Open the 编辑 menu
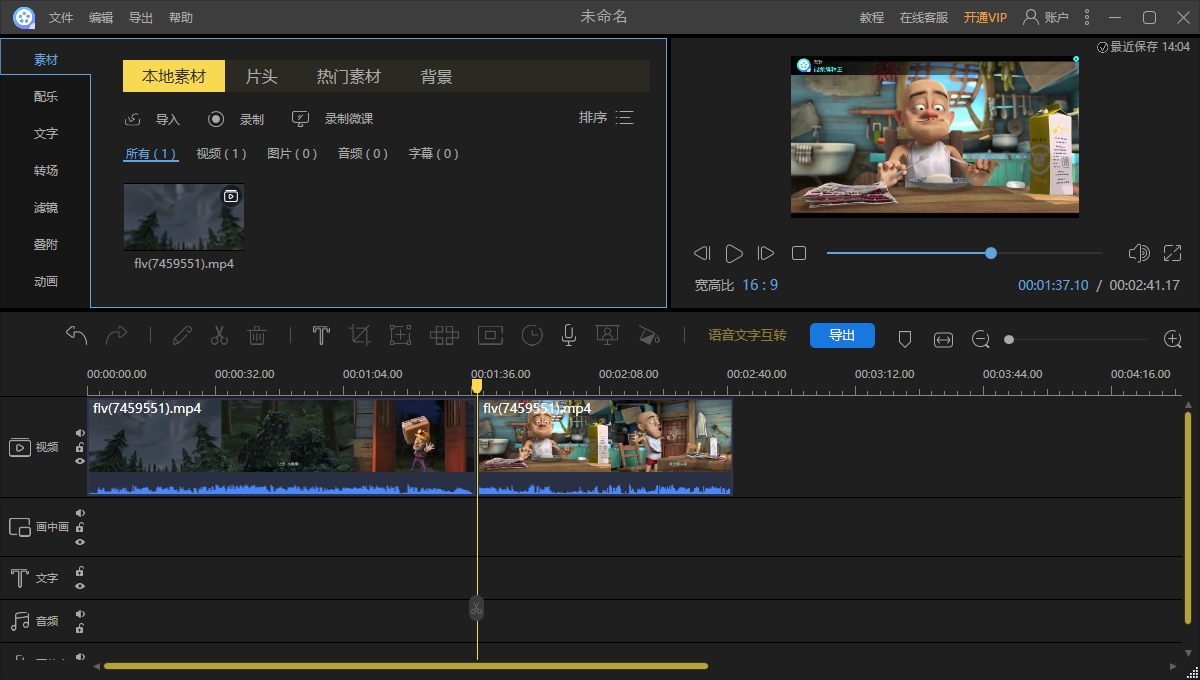 pyautogui.click(x=101, y=18)
